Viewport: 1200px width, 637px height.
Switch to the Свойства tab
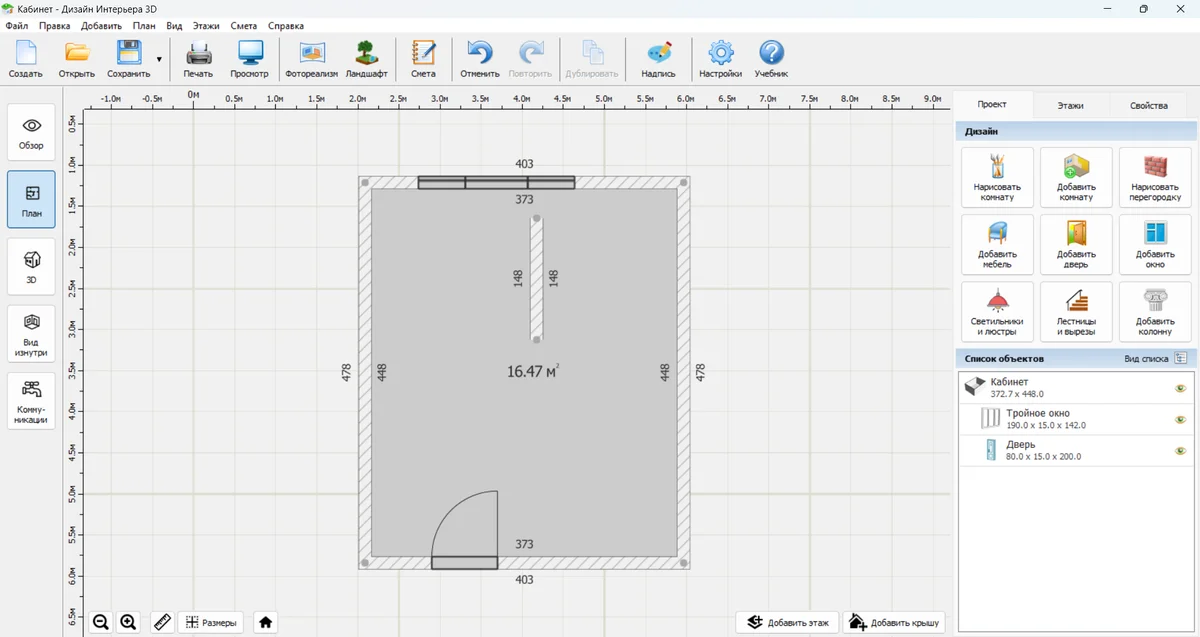coord(1148,105)
